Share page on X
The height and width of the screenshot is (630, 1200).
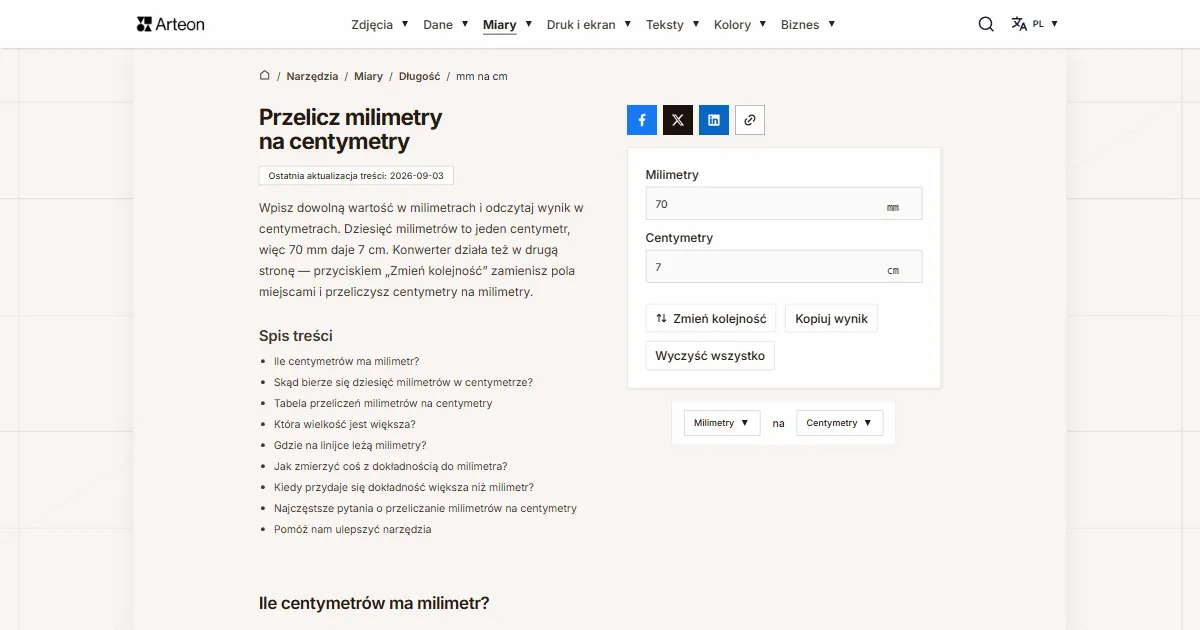click(678, 120)
